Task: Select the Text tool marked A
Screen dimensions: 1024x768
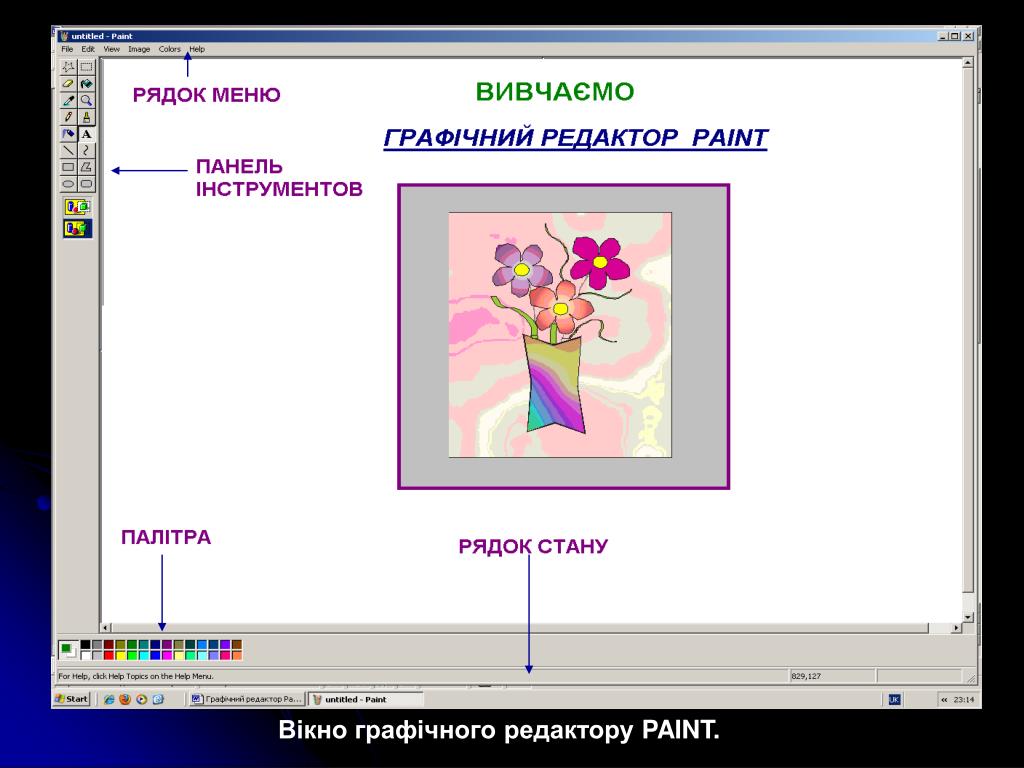Action: tap(86, 134)
